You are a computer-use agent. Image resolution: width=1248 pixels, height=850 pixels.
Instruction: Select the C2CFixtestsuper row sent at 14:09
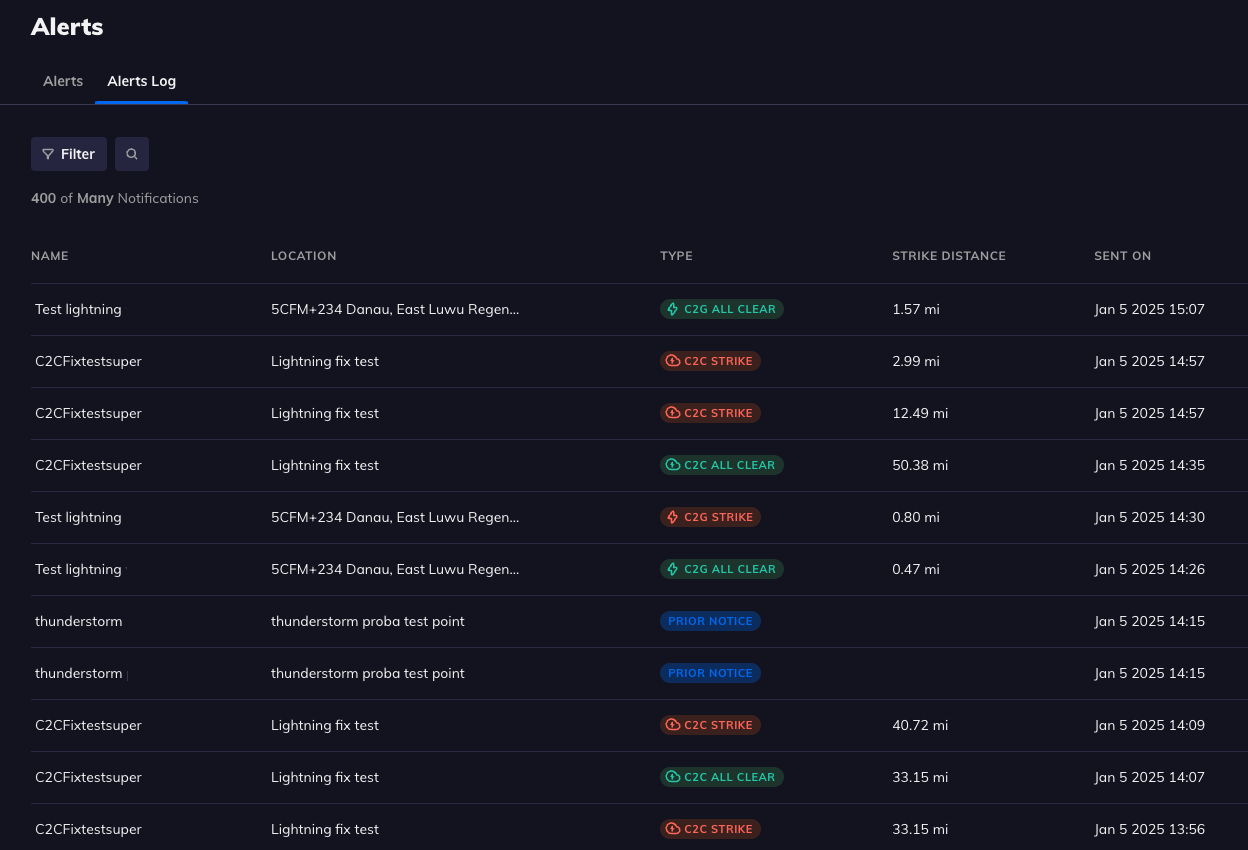624,725
